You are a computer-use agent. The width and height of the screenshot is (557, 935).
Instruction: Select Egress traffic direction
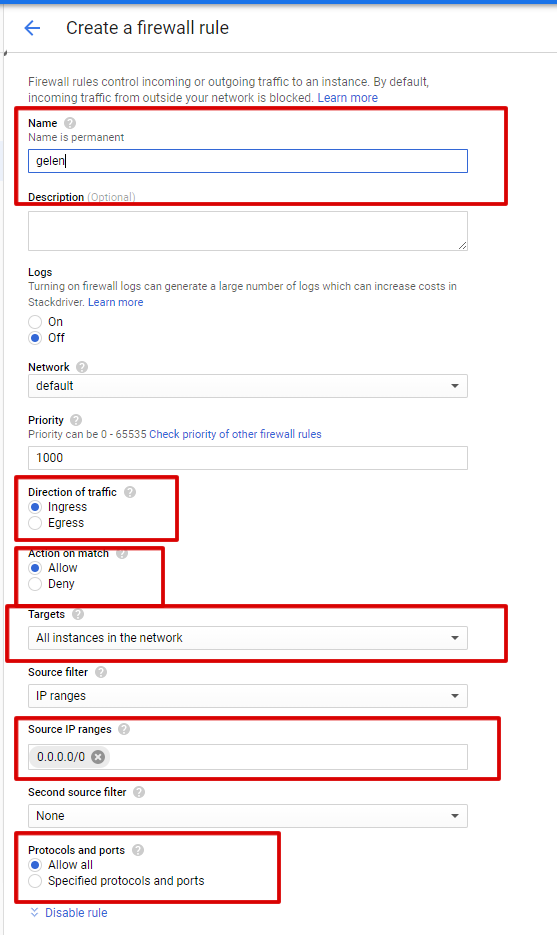pos(35,523)
